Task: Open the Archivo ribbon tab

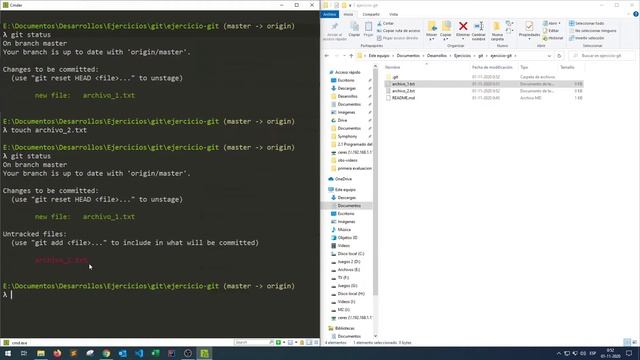Action: tap(329, 14)
